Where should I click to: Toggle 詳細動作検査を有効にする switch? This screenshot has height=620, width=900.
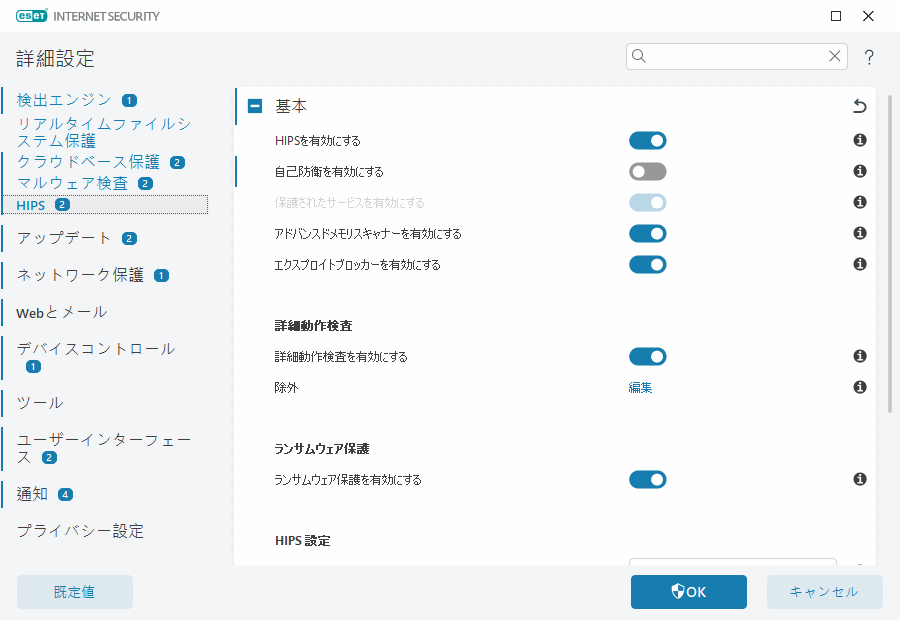click(x=647, y=356)
